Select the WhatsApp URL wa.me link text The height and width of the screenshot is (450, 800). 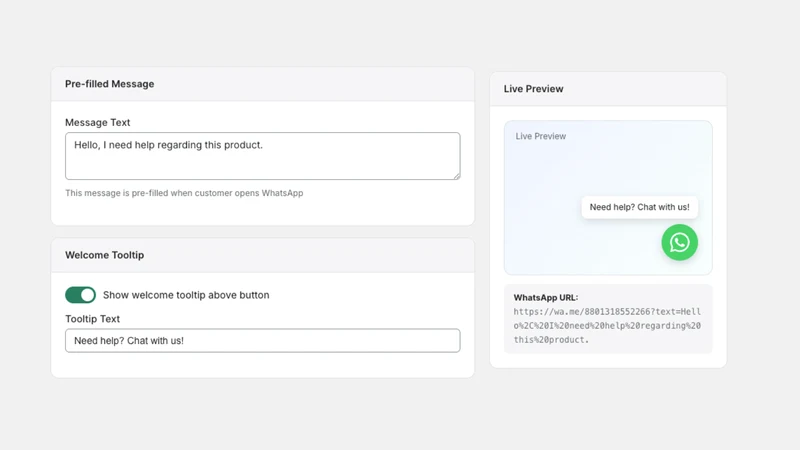[607, 326]
